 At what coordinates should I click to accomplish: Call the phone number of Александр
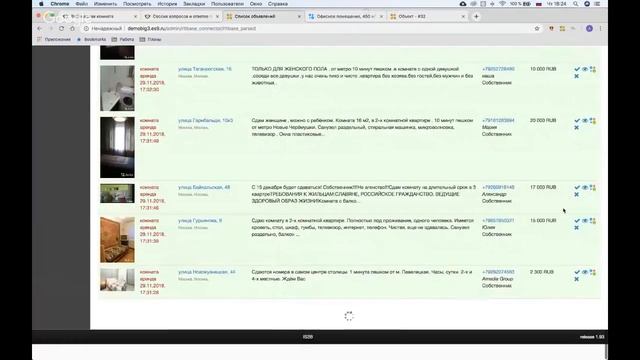498,187
